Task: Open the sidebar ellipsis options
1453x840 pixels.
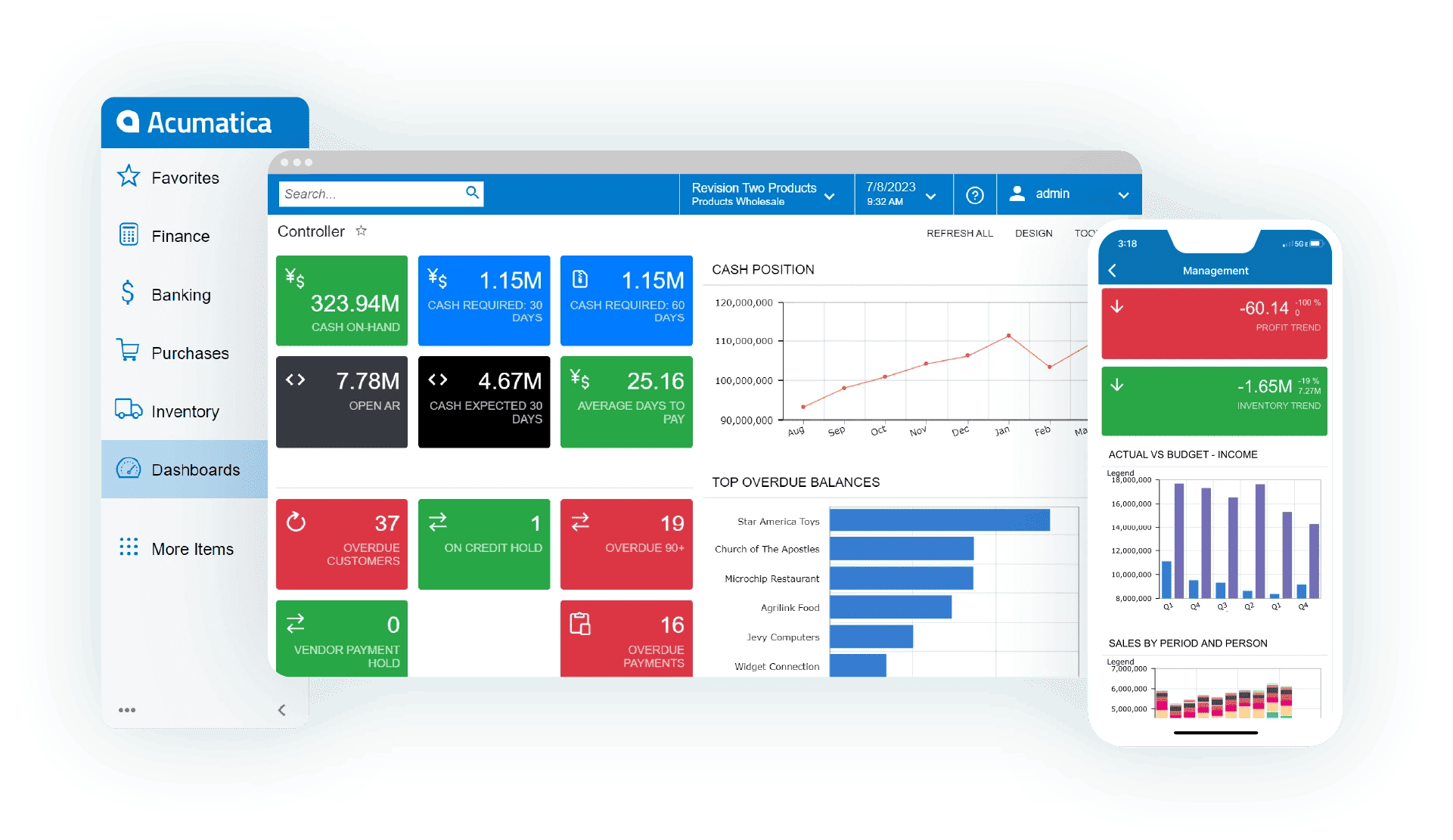Action: (x=127, y=710)
